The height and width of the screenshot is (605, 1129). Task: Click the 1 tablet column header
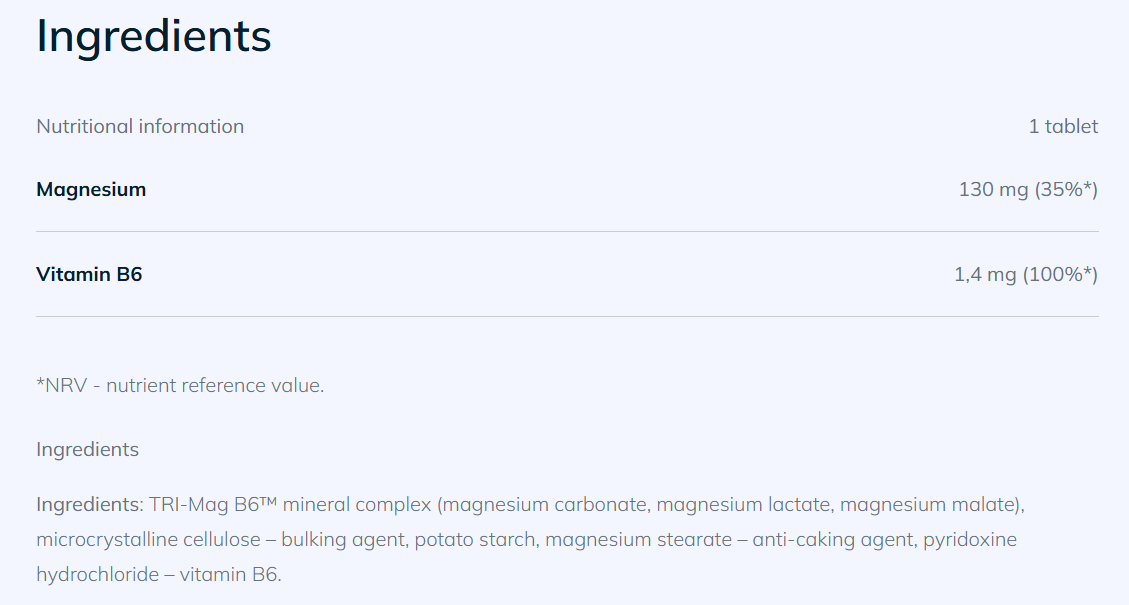point(1063,126)
